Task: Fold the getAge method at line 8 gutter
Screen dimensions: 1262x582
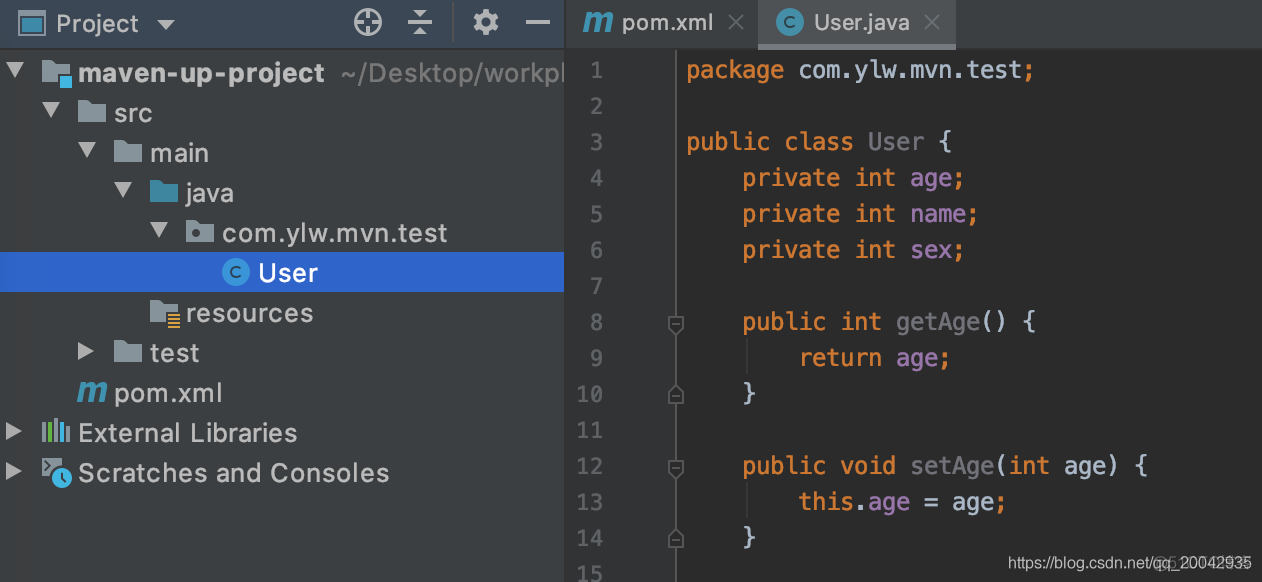Action: point(676,323)
